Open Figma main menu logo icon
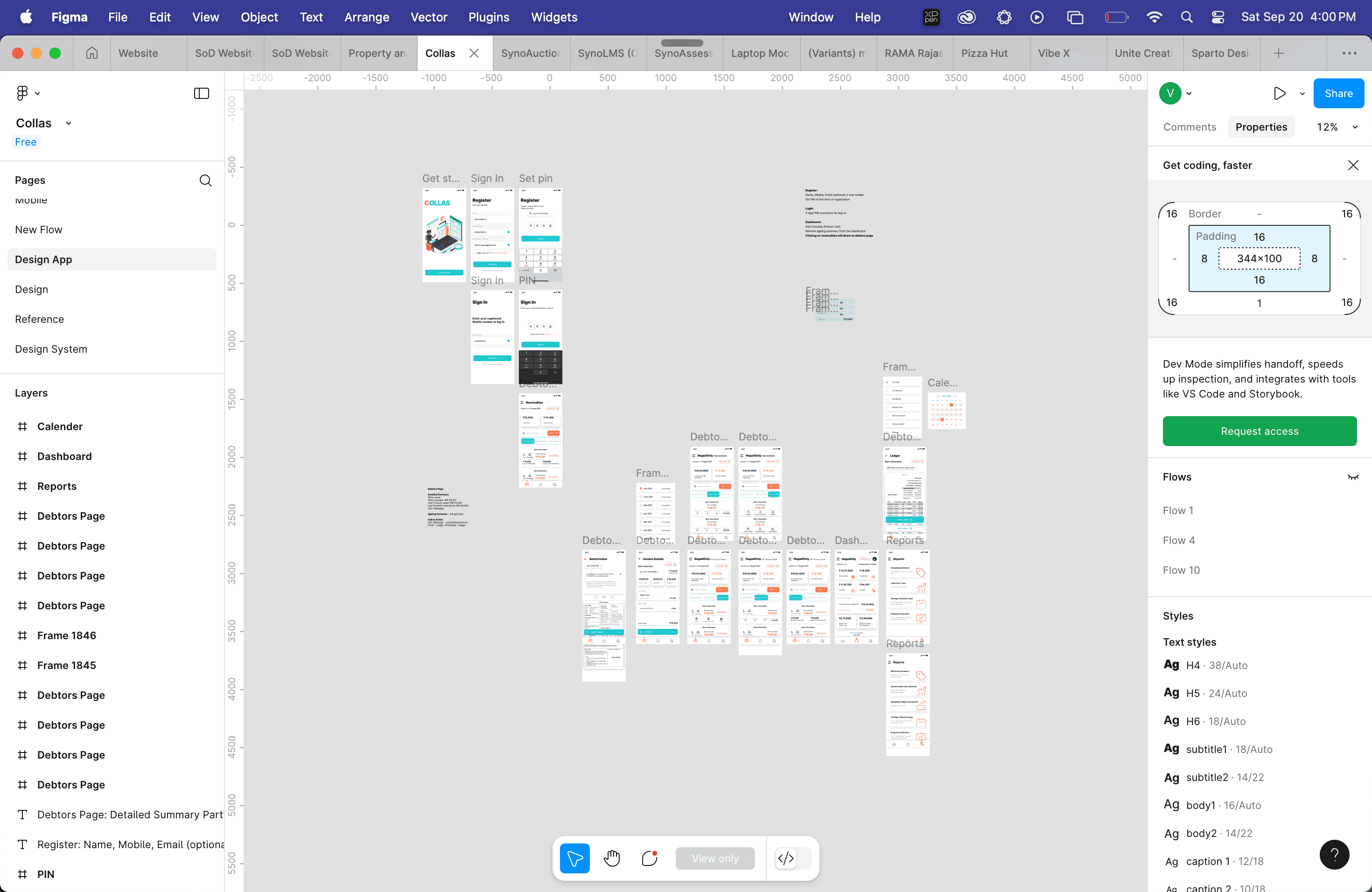The height and width of the screenshot is (892, 1372). 23,93
